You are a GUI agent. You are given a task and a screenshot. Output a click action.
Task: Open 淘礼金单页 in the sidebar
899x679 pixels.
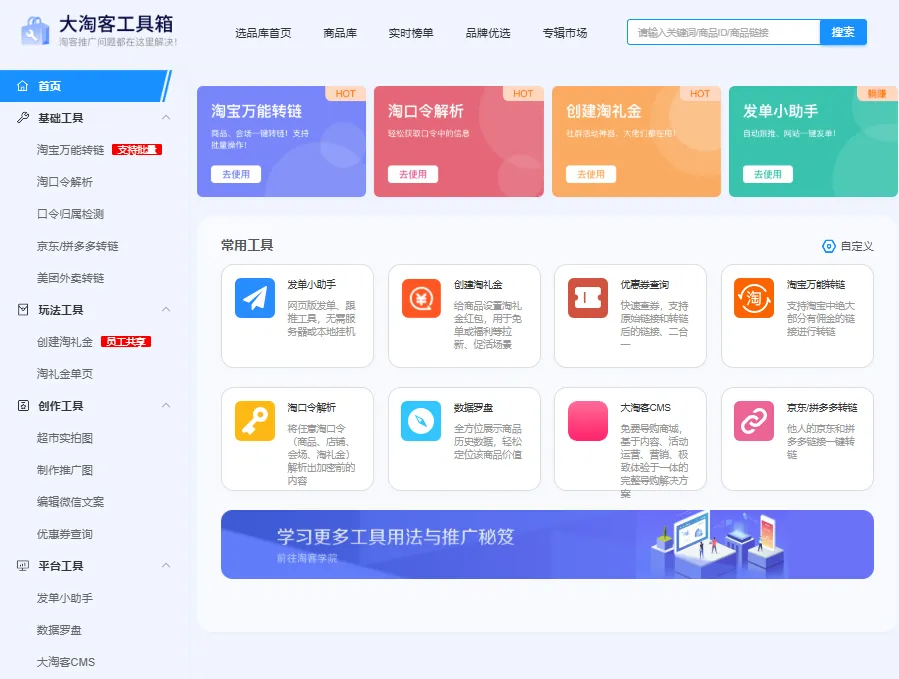[65, 374]
